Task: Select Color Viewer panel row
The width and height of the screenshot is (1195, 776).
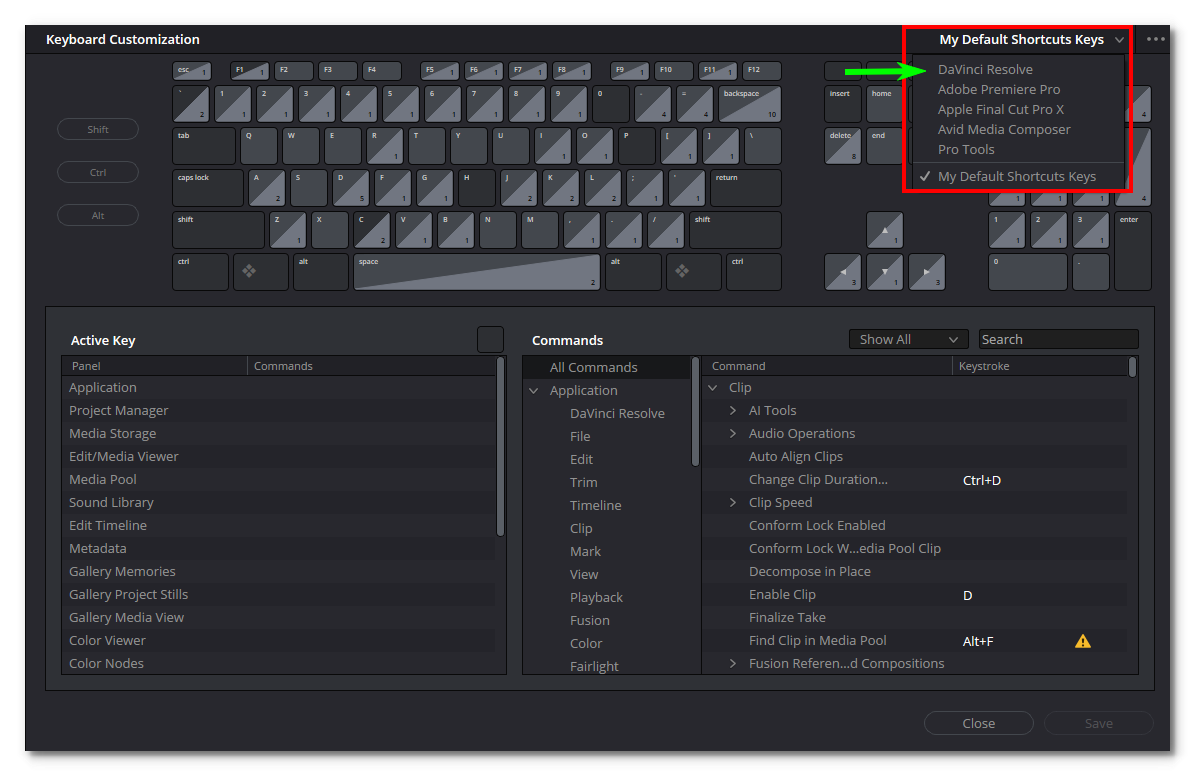Action: [x=279, y=640]
